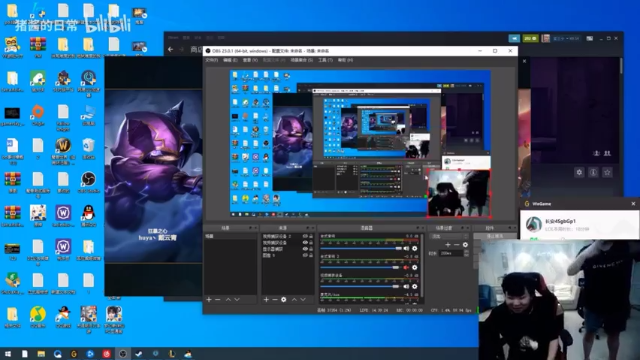This screenshot has width=640, height=360.
Task: Open World of Warcraft desktop shortcut
Action: [x=63, y=150]
